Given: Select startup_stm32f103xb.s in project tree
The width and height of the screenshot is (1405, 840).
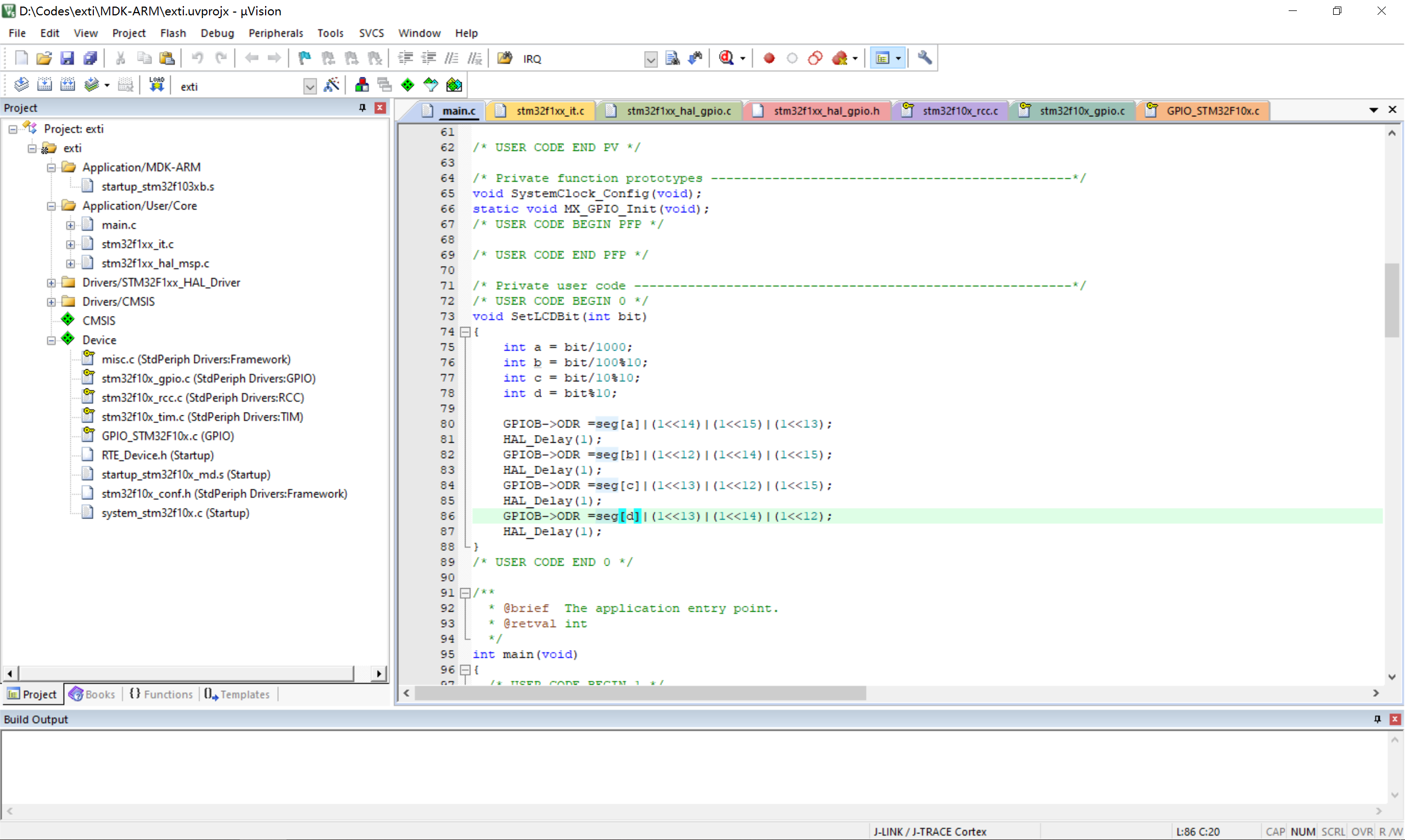Looking at the screenshot, I should pos(158,186).
